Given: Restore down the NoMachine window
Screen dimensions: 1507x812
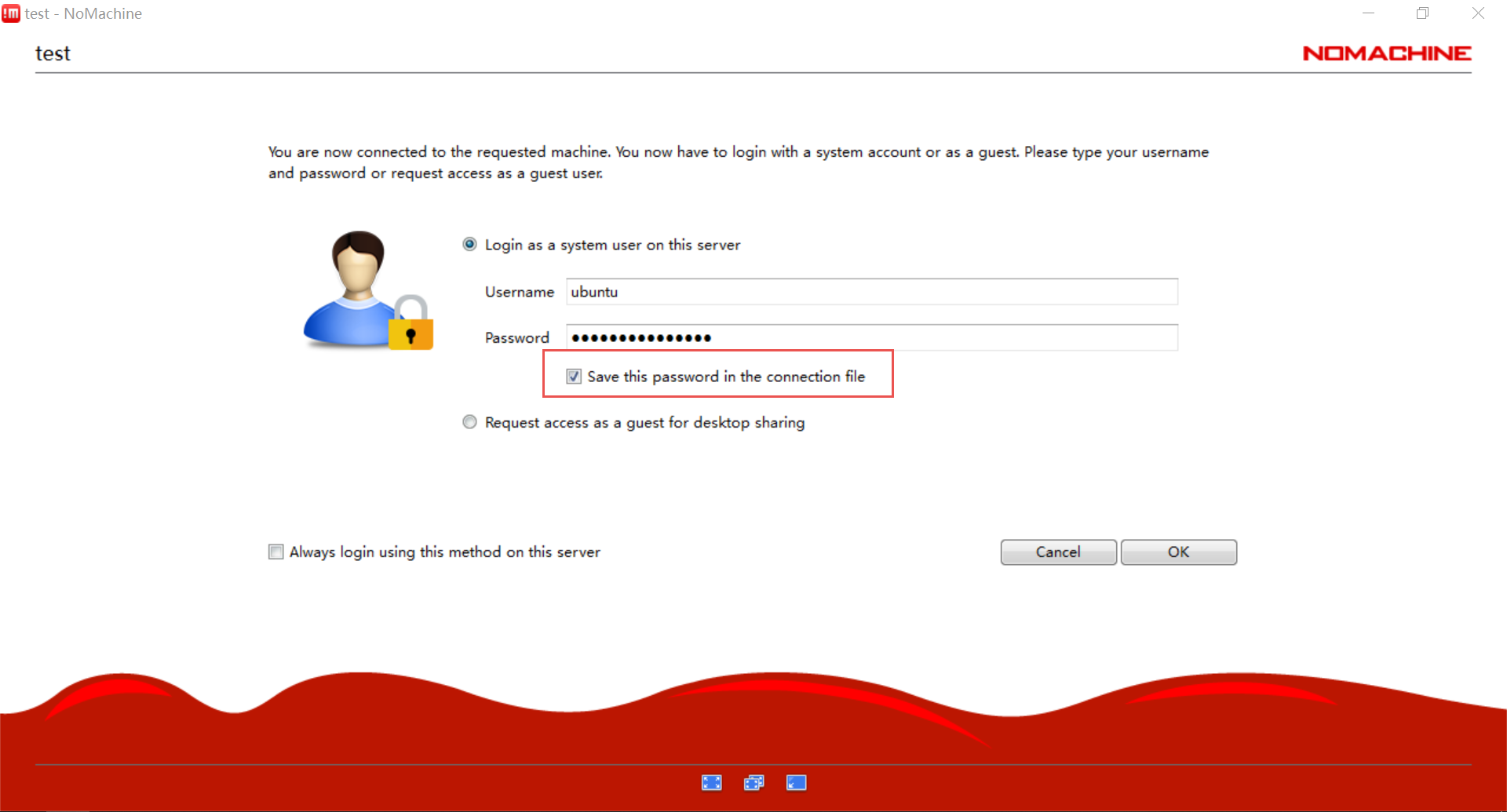Looking at the screenshot, I should click(x=1422, y=13).
